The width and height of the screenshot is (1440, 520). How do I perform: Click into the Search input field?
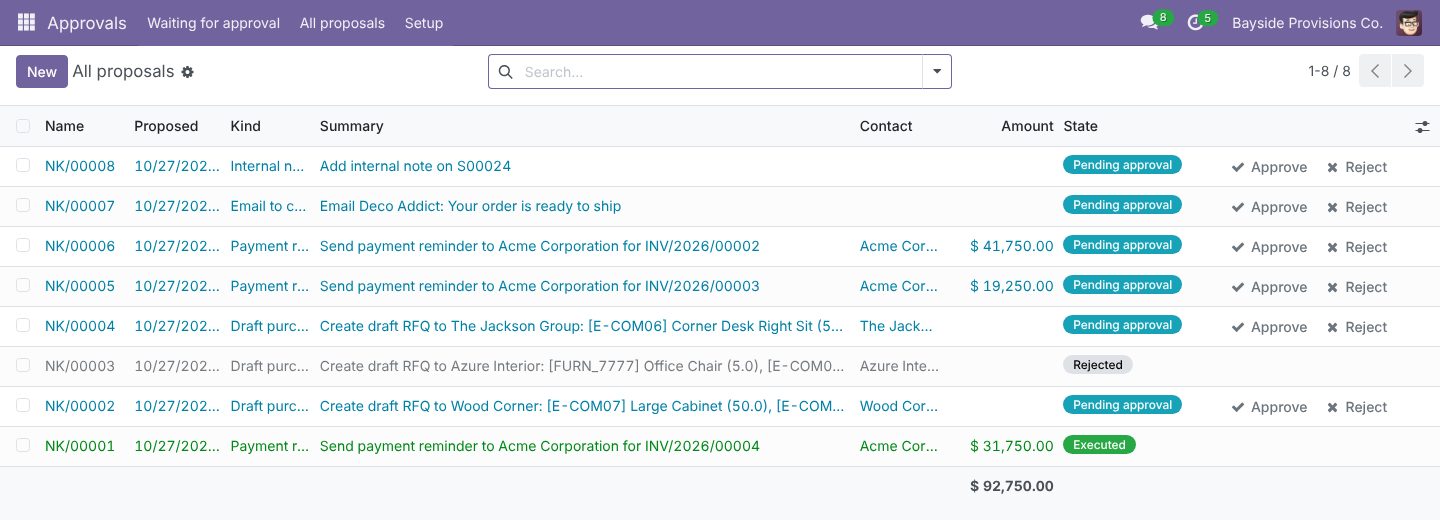pyautogui.click(x=720, y=72)
